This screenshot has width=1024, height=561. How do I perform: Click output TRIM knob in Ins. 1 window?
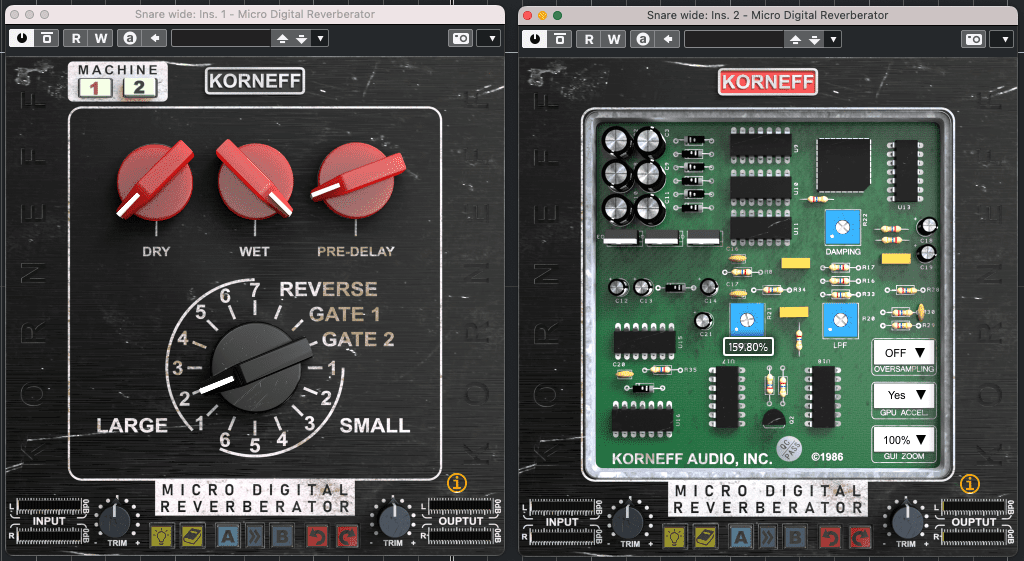pos(393,520)
